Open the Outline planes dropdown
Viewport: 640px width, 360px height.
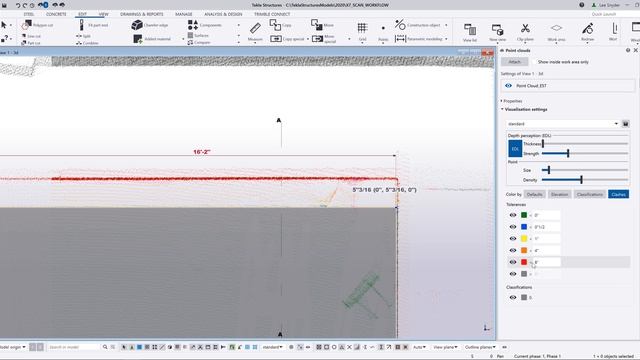click(480, 347)
